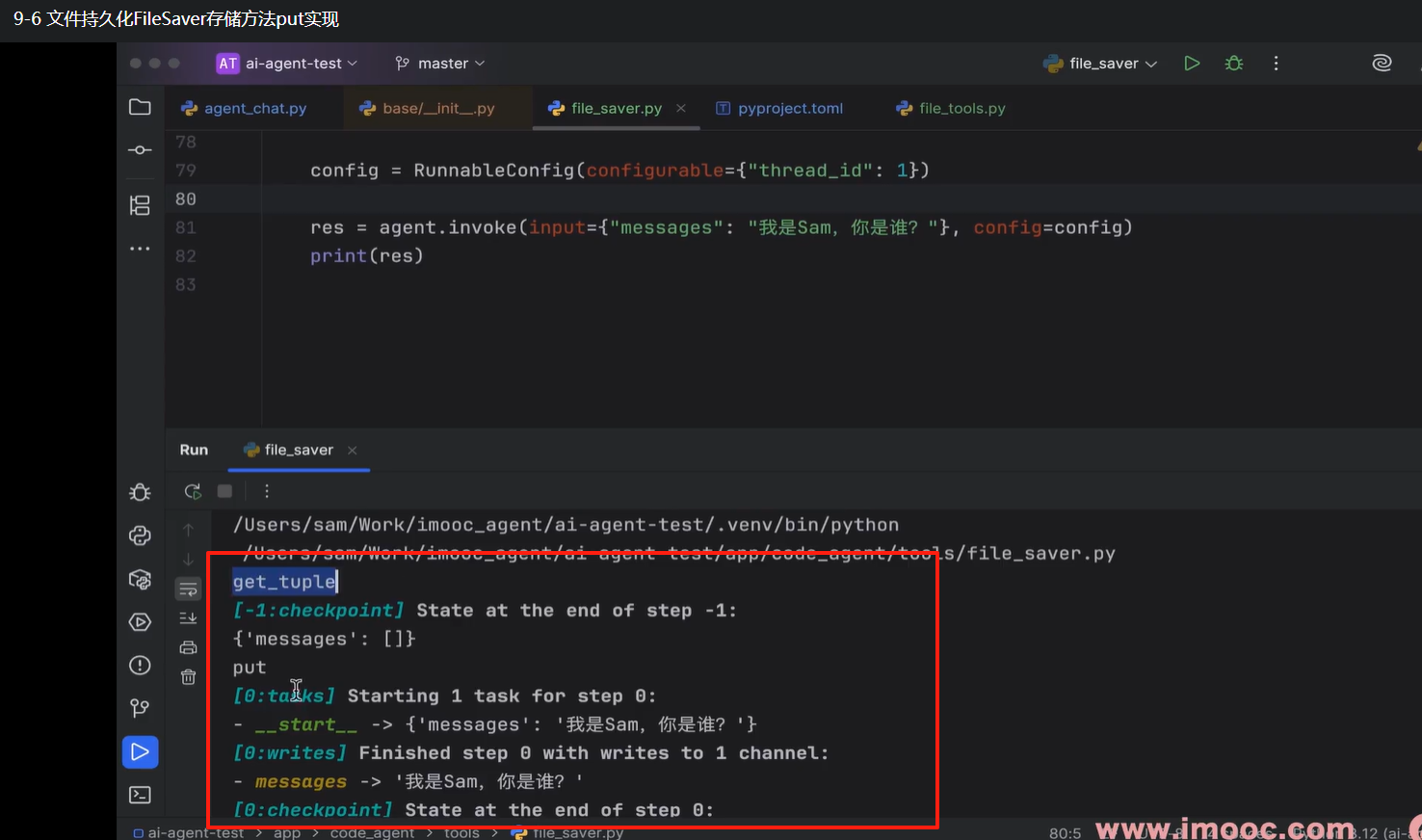Rerun file_saver in Run panel

(193, 491)
